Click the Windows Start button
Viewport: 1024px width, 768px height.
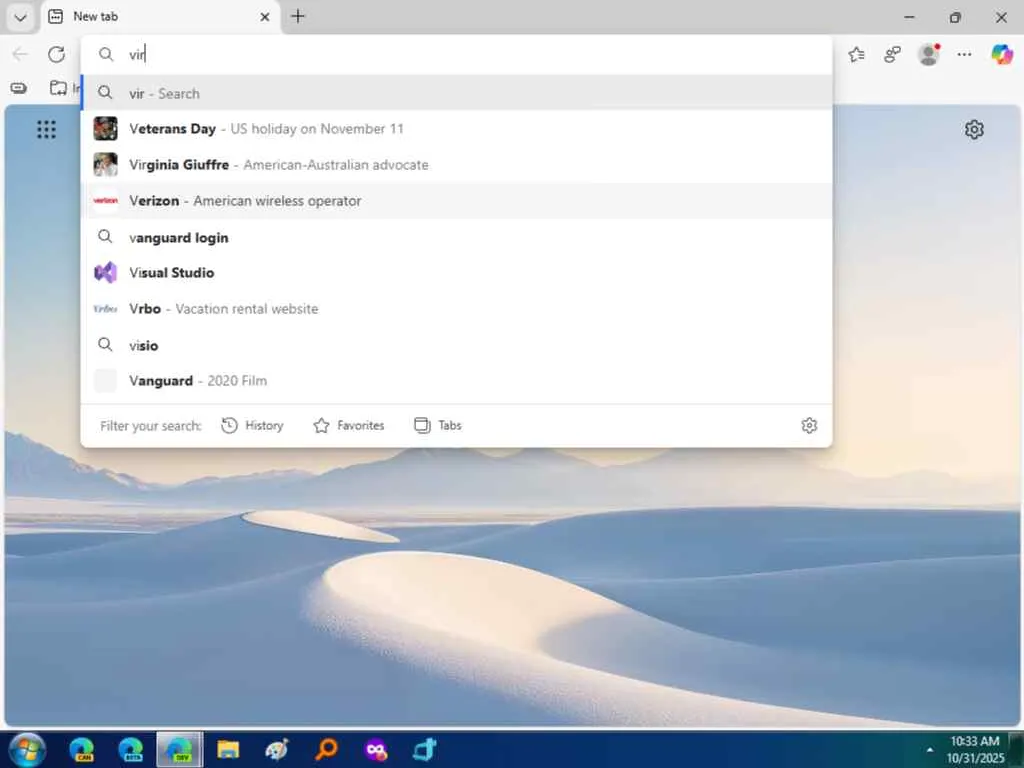28,749
